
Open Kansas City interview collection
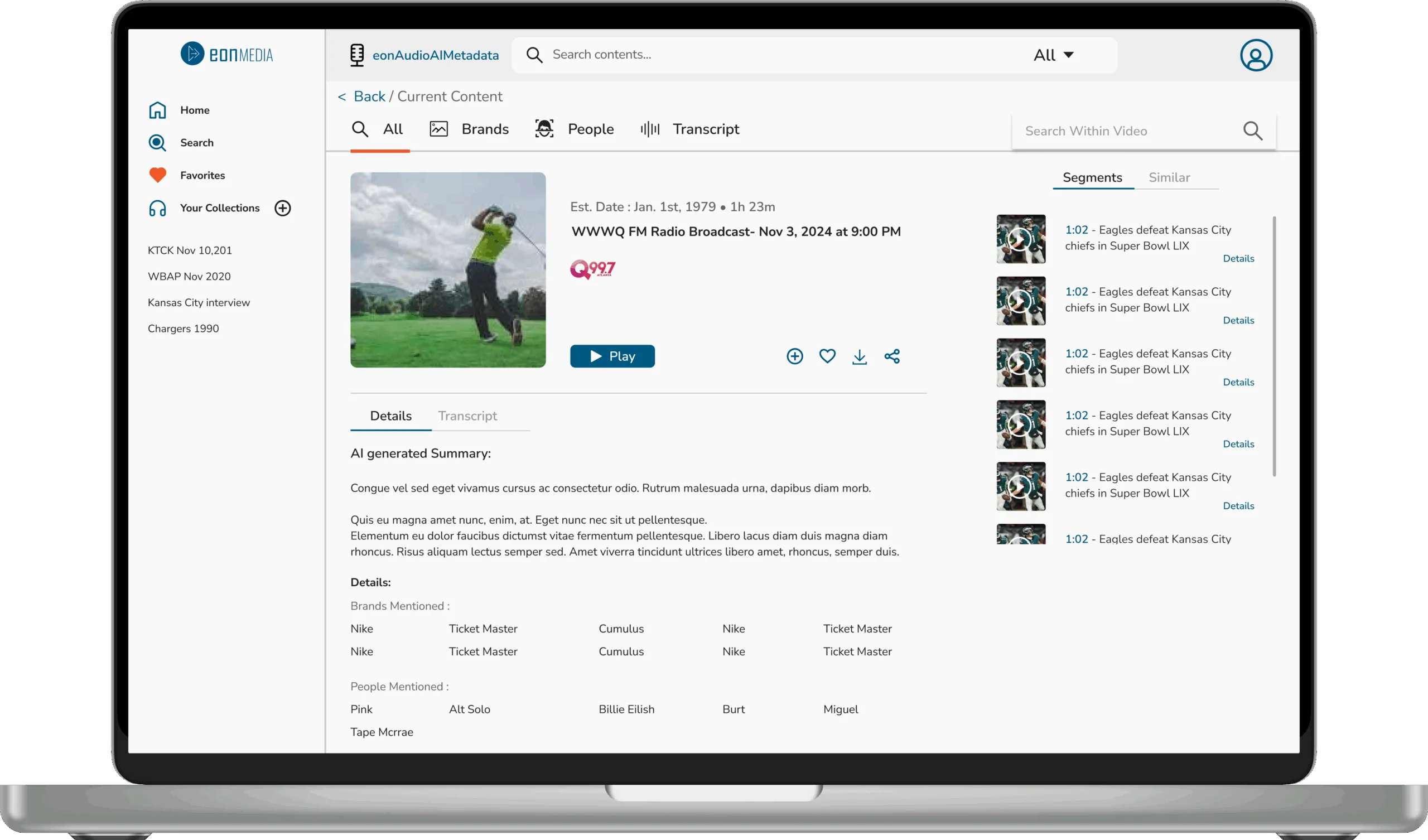(x=199, y=303)
